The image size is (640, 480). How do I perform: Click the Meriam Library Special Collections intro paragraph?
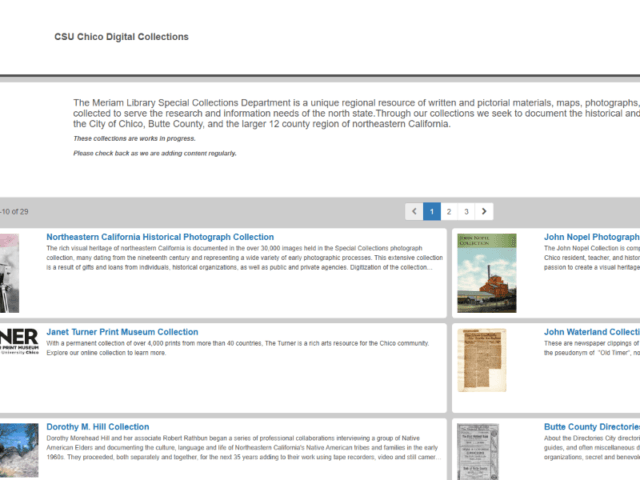356,113
